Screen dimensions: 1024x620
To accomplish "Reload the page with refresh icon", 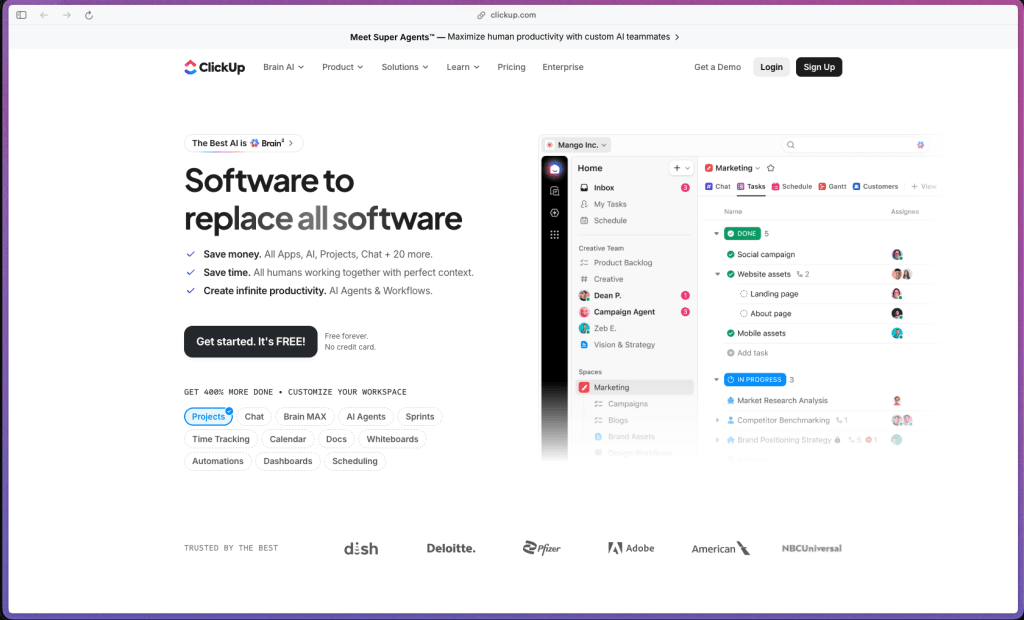I will point(89,15).
